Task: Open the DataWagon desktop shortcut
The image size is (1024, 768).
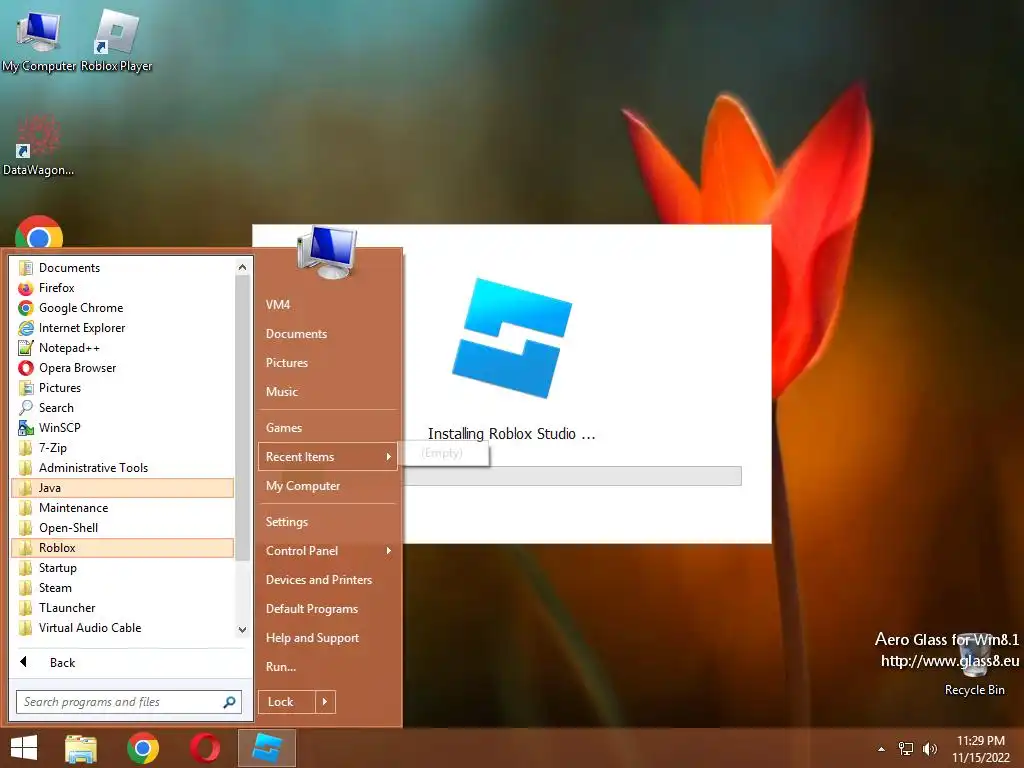Action: [38, 144]
